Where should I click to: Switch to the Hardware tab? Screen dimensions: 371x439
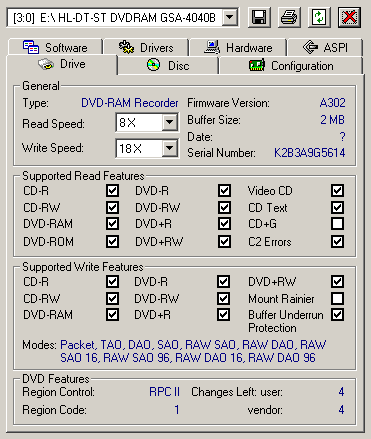238,47
